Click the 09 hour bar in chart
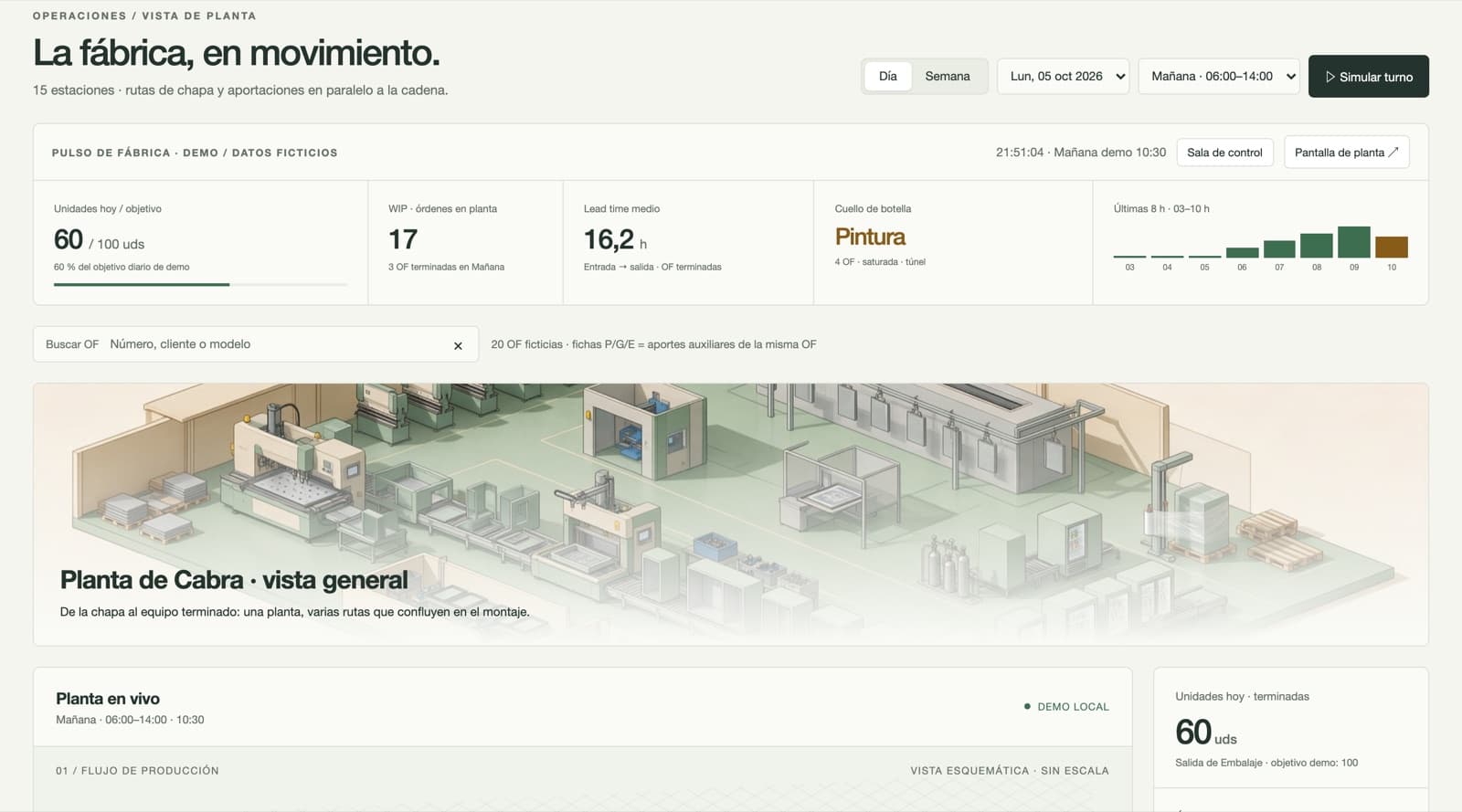 (1353, 242)
